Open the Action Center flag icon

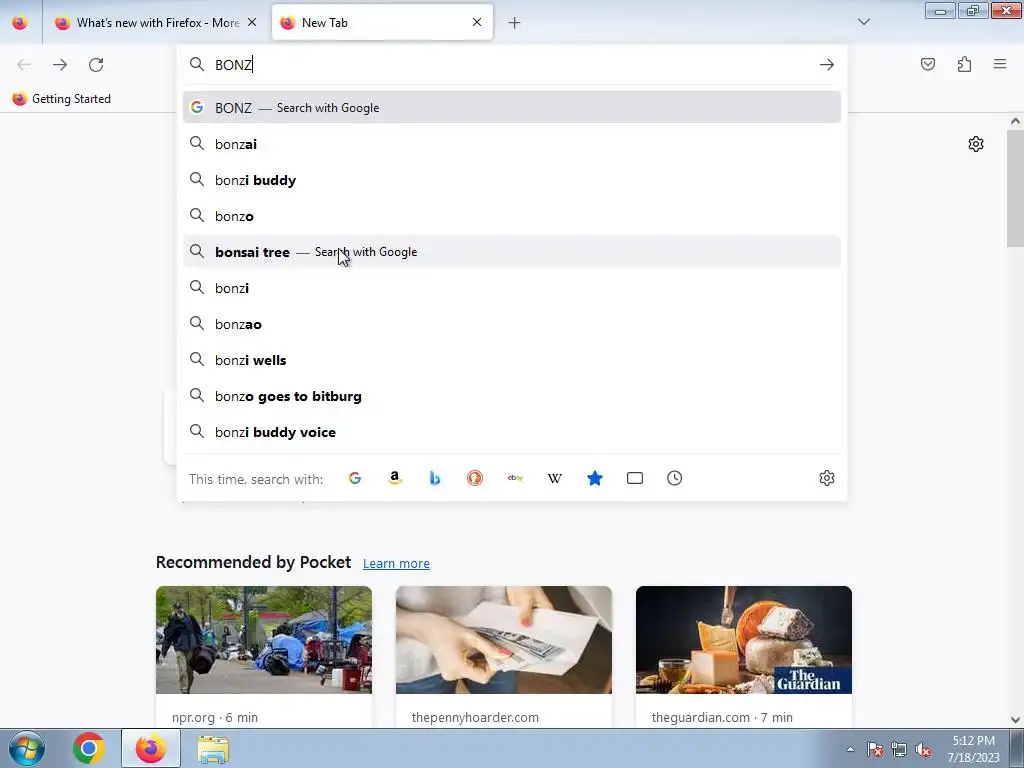click(874, 750)
